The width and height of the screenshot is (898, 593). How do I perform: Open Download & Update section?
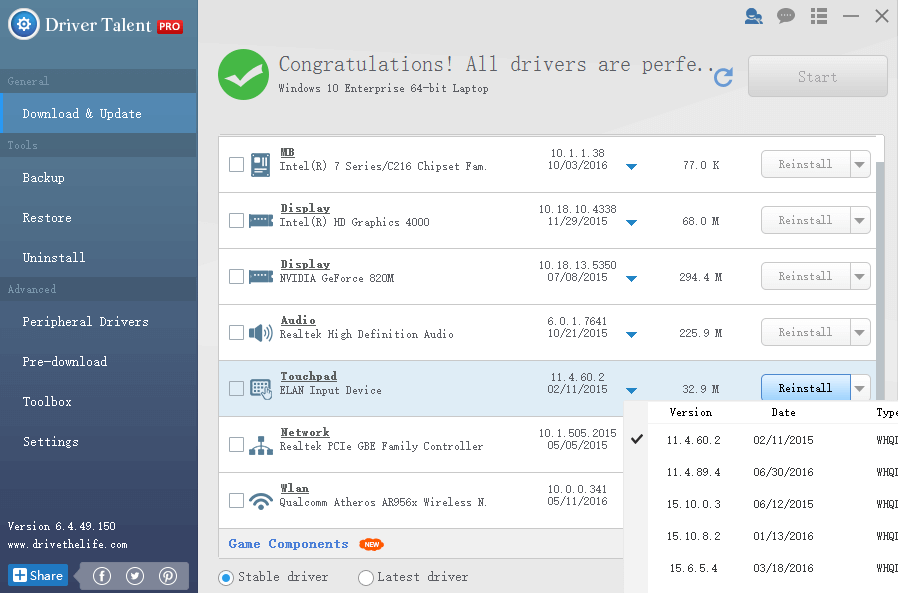pyautogui.click(x=99, y=113)
